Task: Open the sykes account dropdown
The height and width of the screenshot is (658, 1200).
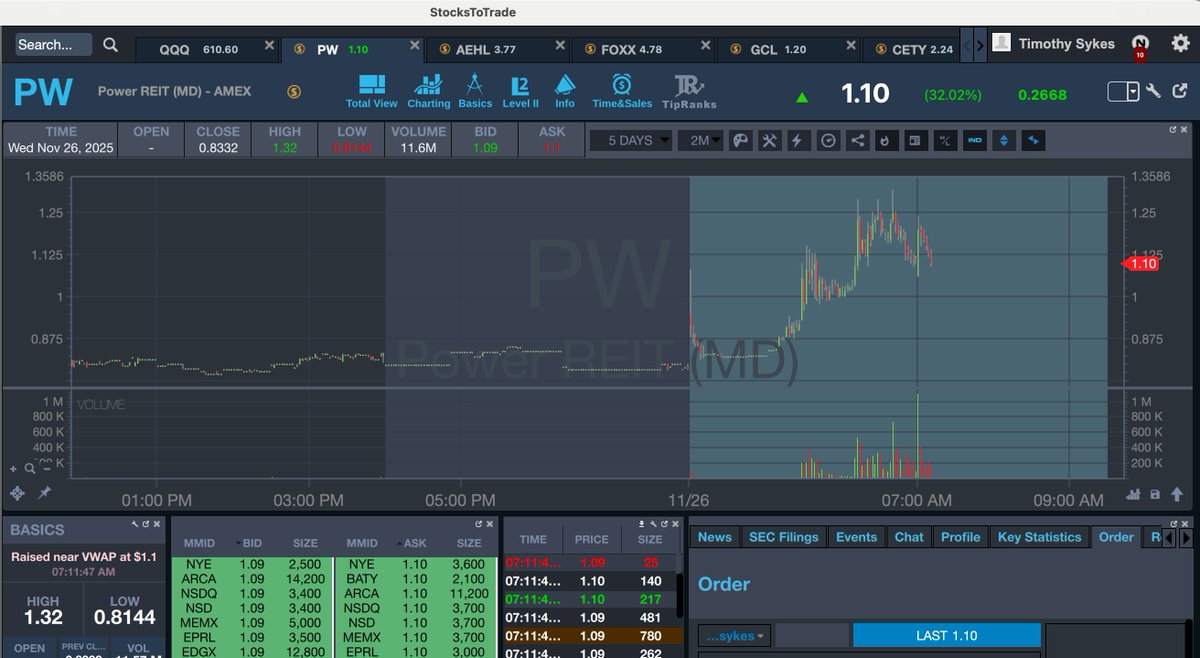Action: click(x=734, y=636)
